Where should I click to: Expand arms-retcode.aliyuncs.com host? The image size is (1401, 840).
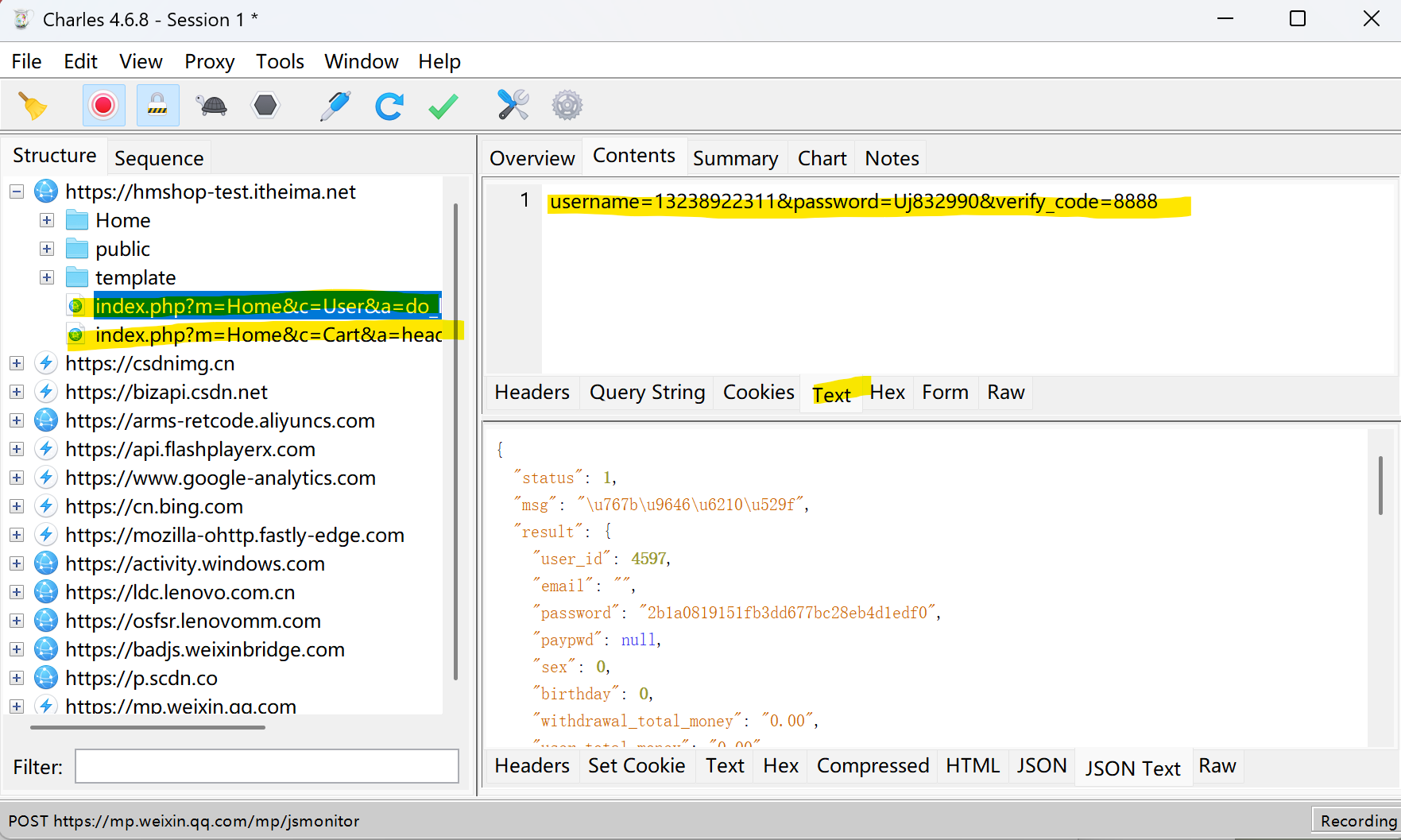tap(17, 420)
